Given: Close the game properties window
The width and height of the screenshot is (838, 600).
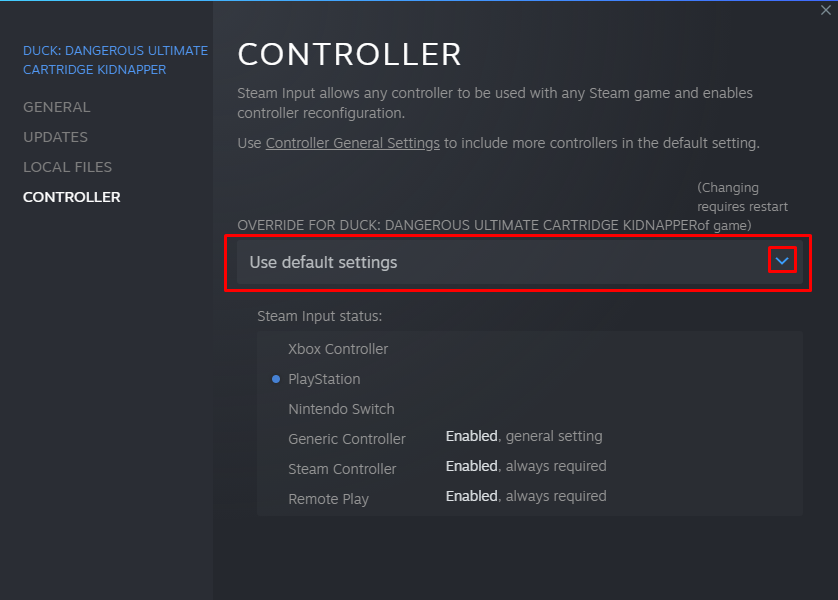Looking at the screenshot, I should click(x=825, y=10).
